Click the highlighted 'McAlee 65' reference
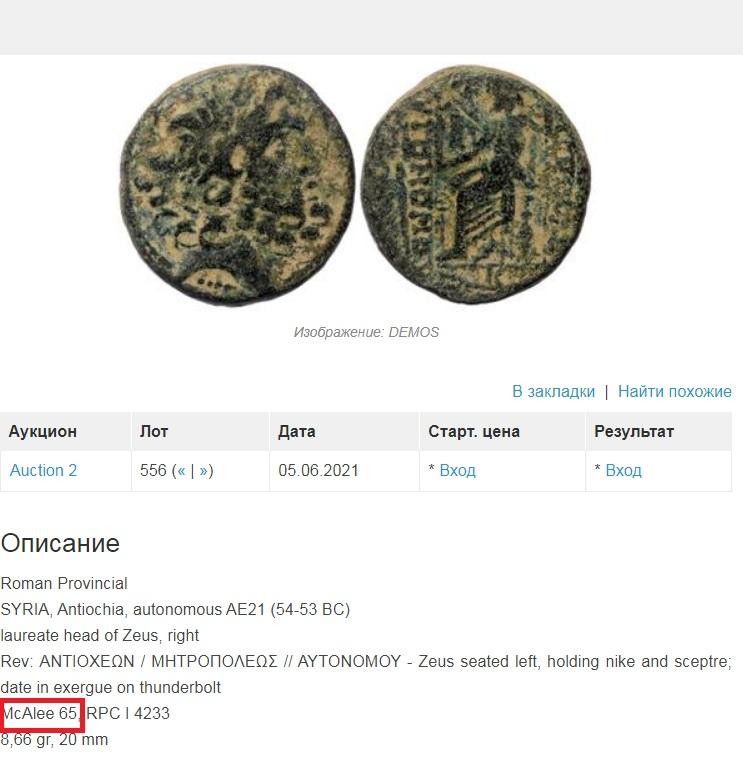The image size is (743, 764). 39,713
